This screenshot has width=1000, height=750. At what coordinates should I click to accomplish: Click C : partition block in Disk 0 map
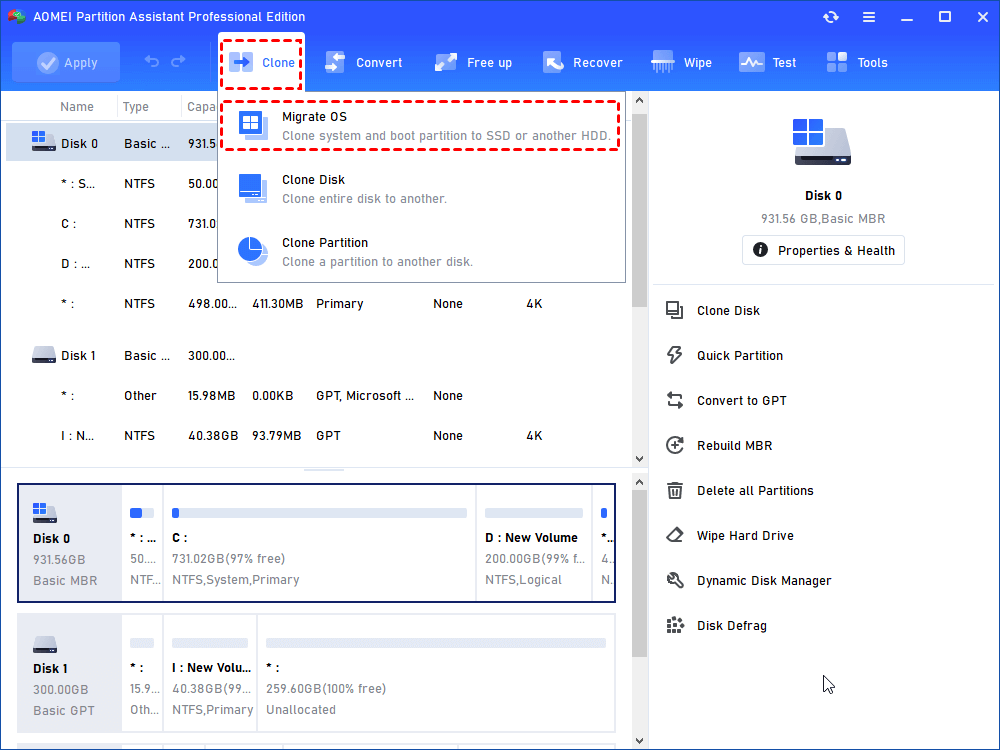320,543
